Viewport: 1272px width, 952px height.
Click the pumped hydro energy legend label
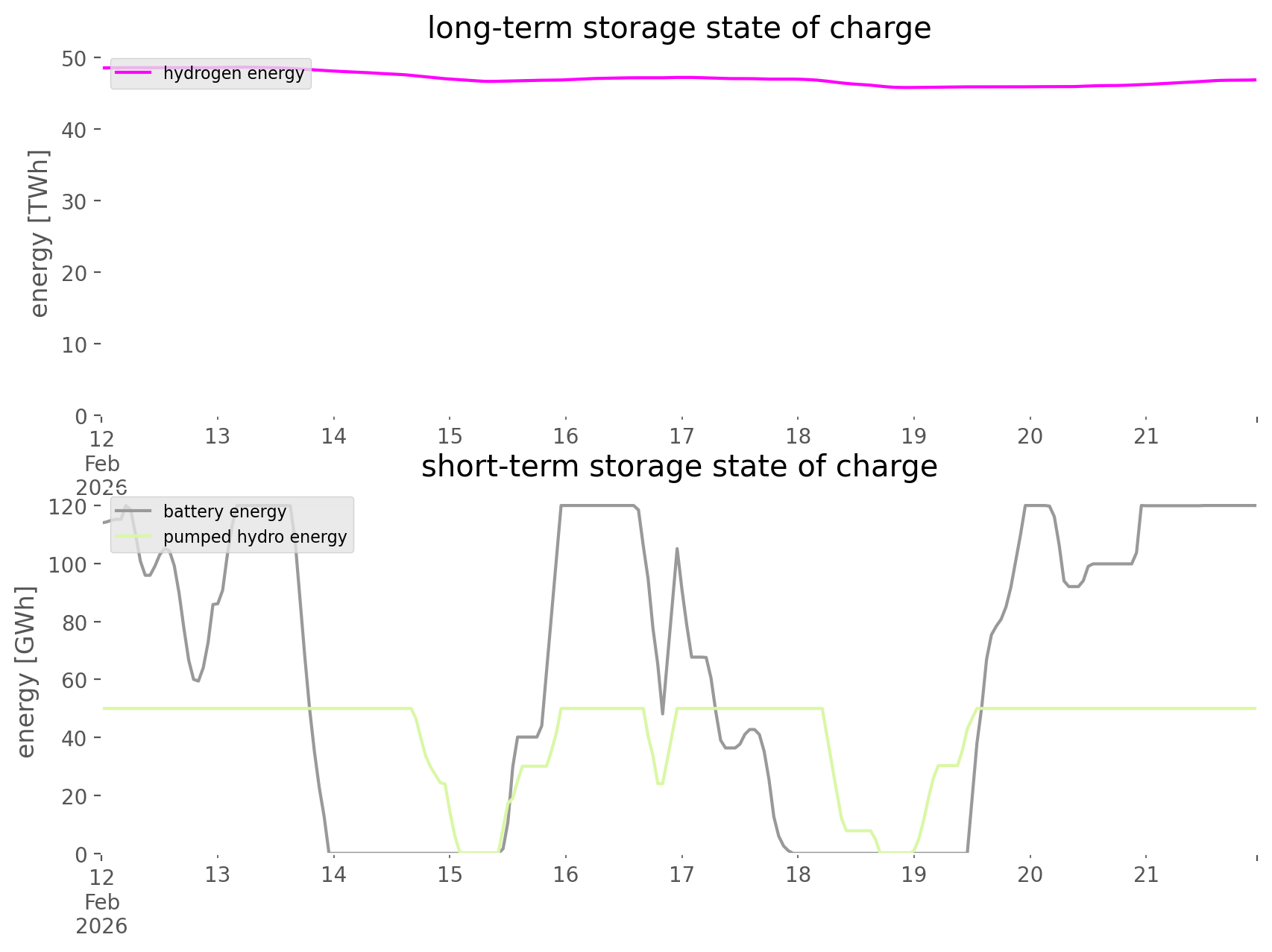point(255,537)
